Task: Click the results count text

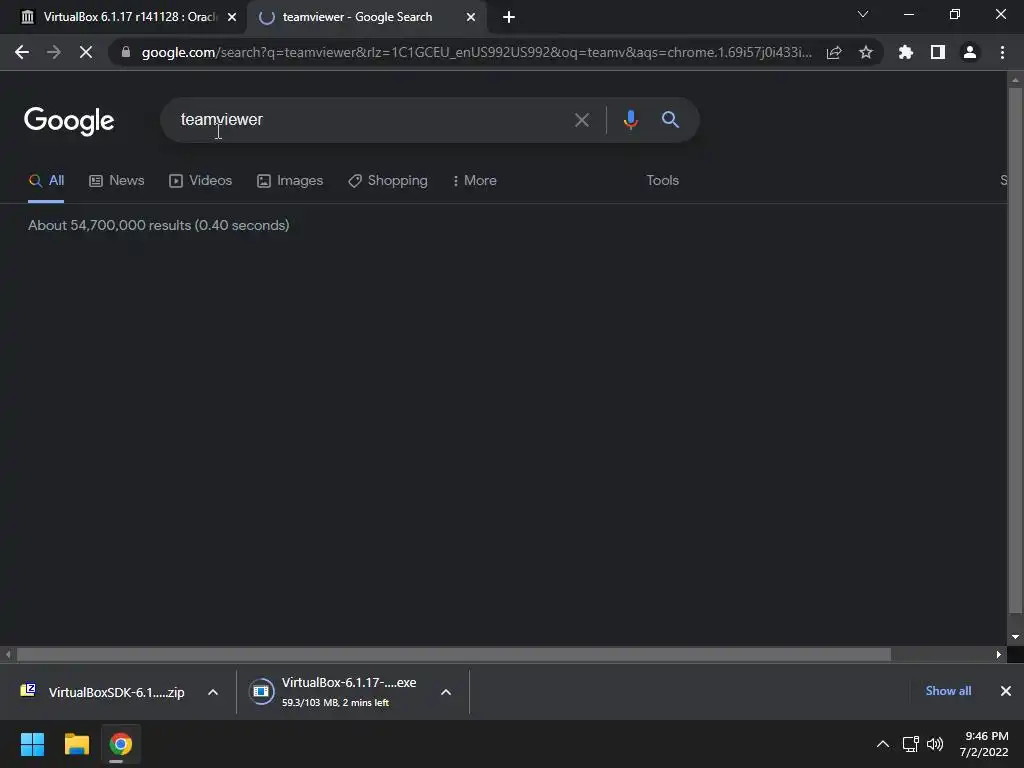Action: (159, 225)
